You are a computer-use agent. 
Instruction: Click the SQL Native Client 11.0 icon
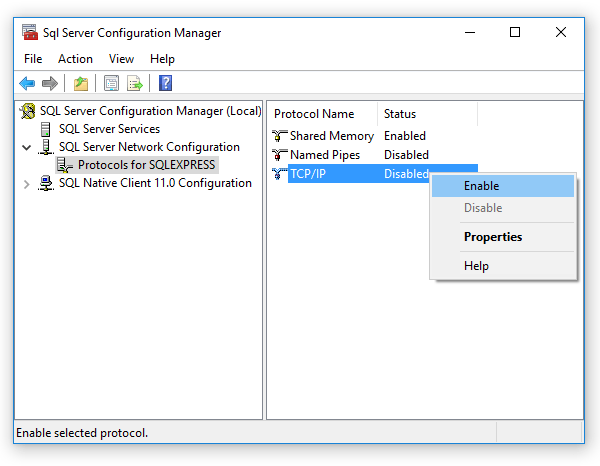tap(46, 183)
